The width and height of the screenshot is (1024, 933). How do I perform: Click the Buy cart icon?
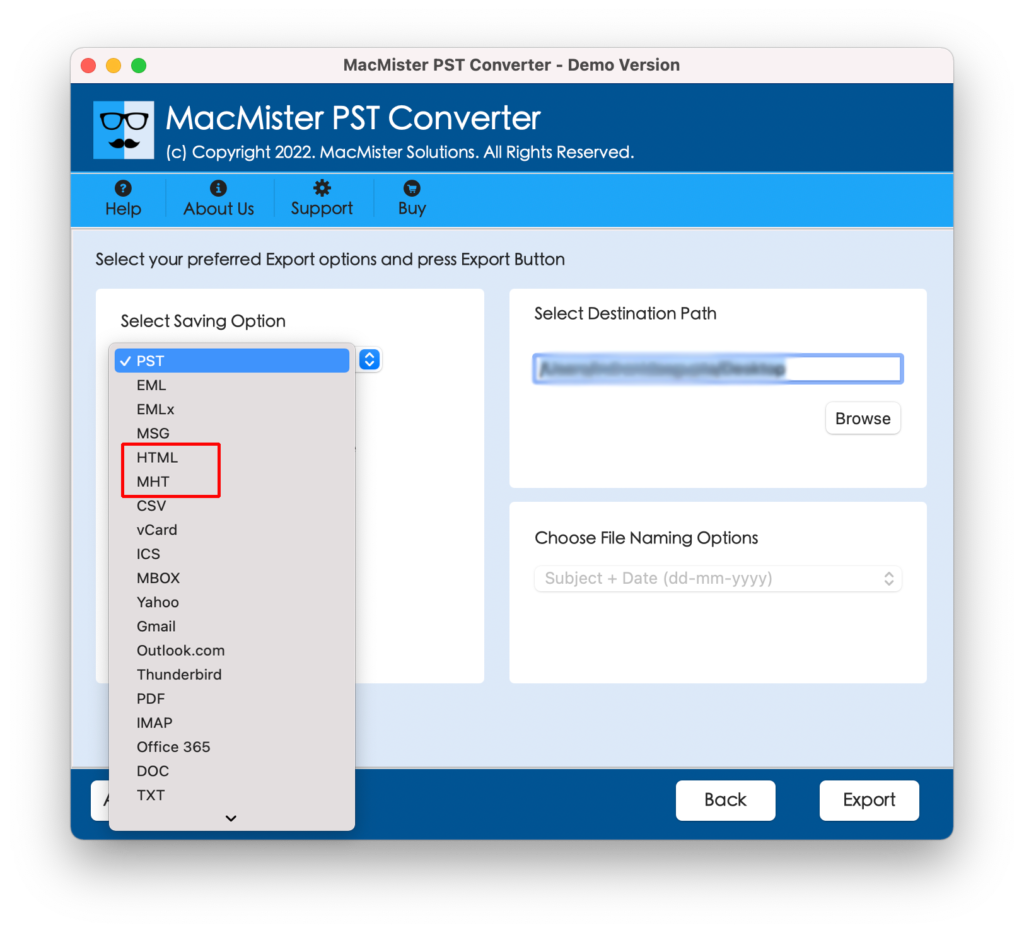411,189
